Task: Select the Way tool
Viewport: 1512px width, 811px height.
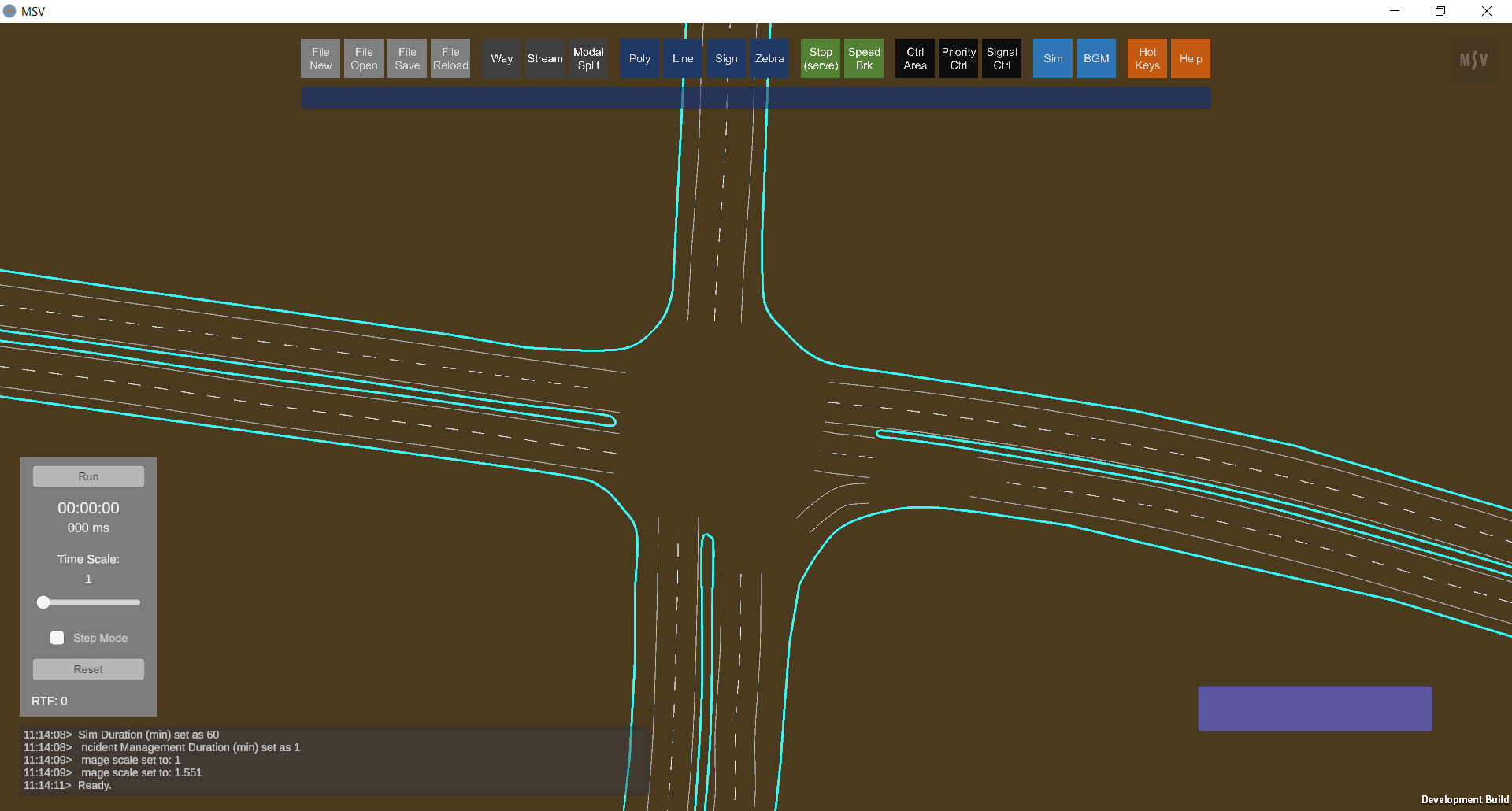Action: pos(502,58)
